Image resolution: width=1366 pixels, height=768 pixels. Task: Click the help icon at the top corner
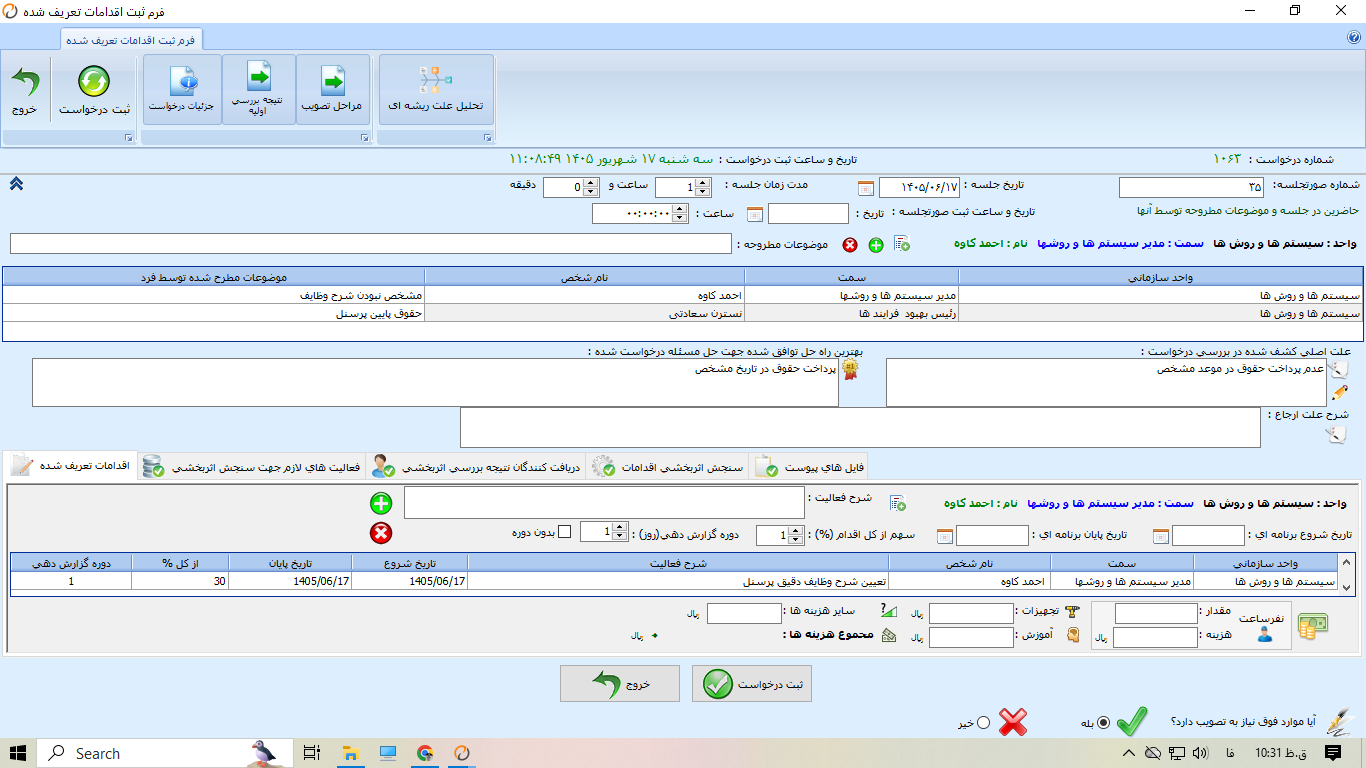(1355, 38)
